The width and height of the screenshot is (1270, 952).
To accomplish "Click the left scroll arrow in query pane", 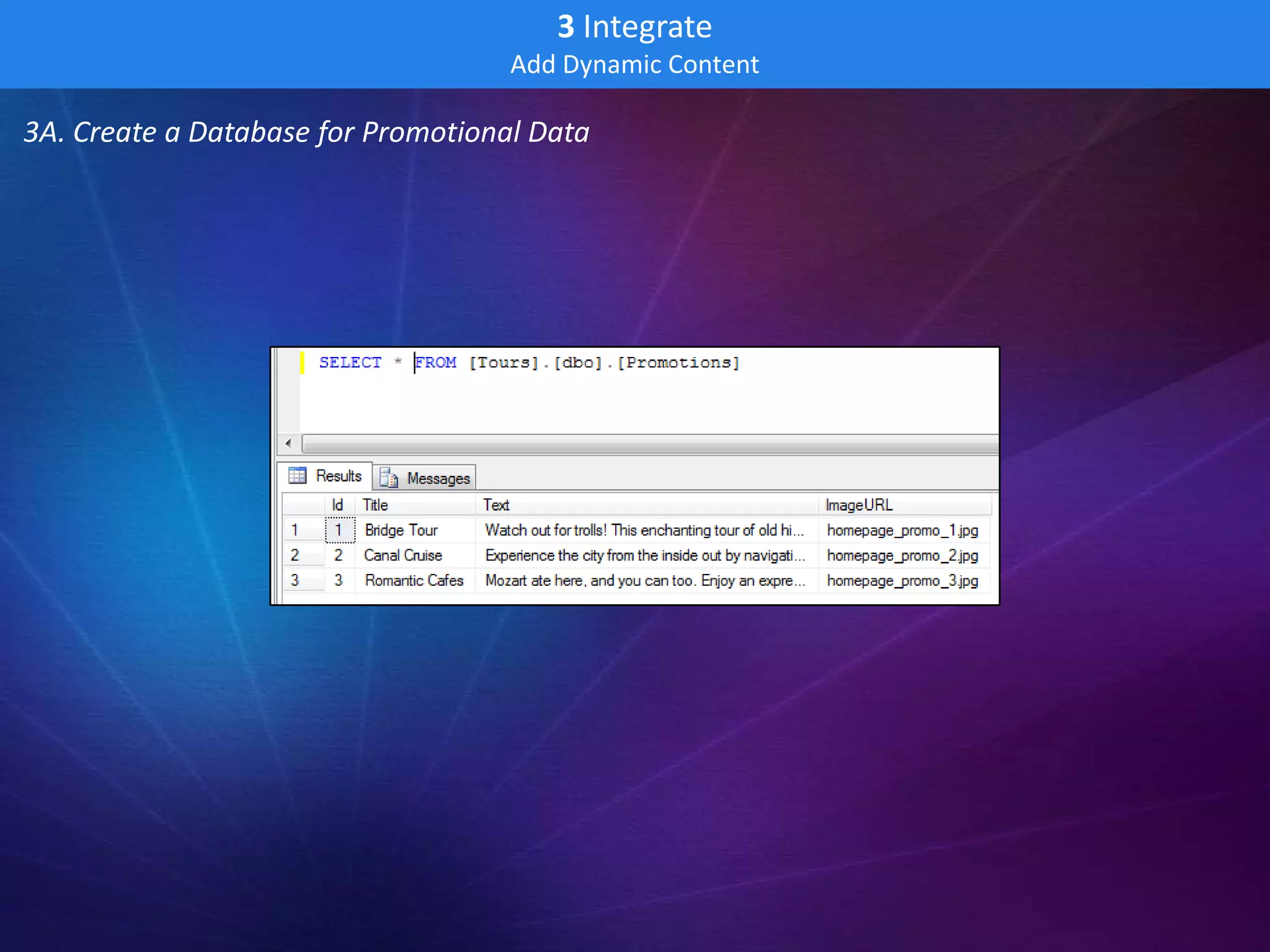I will (288, 443).
